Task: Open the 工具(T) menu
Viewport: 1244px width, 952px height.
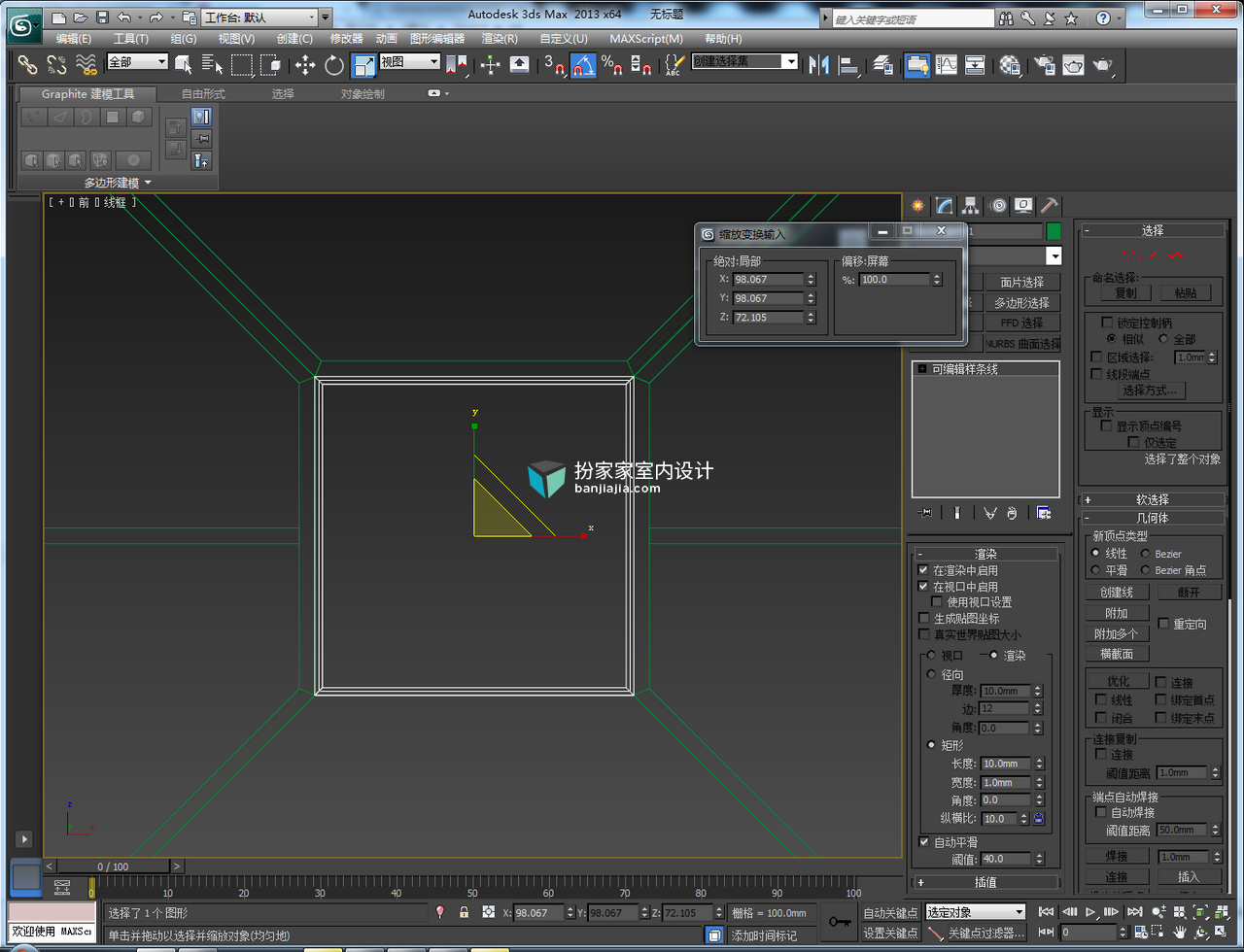Action: (x=131, y=39)
